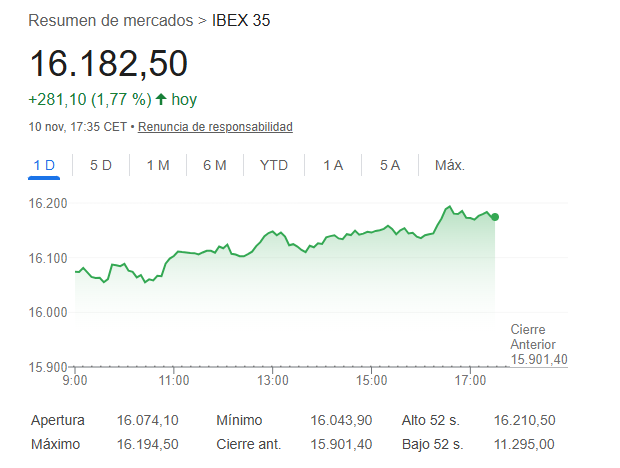This screenshot has width=620, height=468.
Task: Open the 1 M range tab
Action: [158, 165]
